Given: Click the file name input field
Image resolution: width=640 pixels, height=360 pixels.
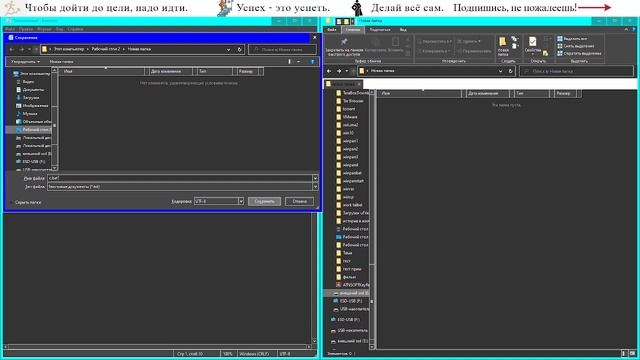Looking at the screenshot, I should pyautogui.click(x=180, y=178).
